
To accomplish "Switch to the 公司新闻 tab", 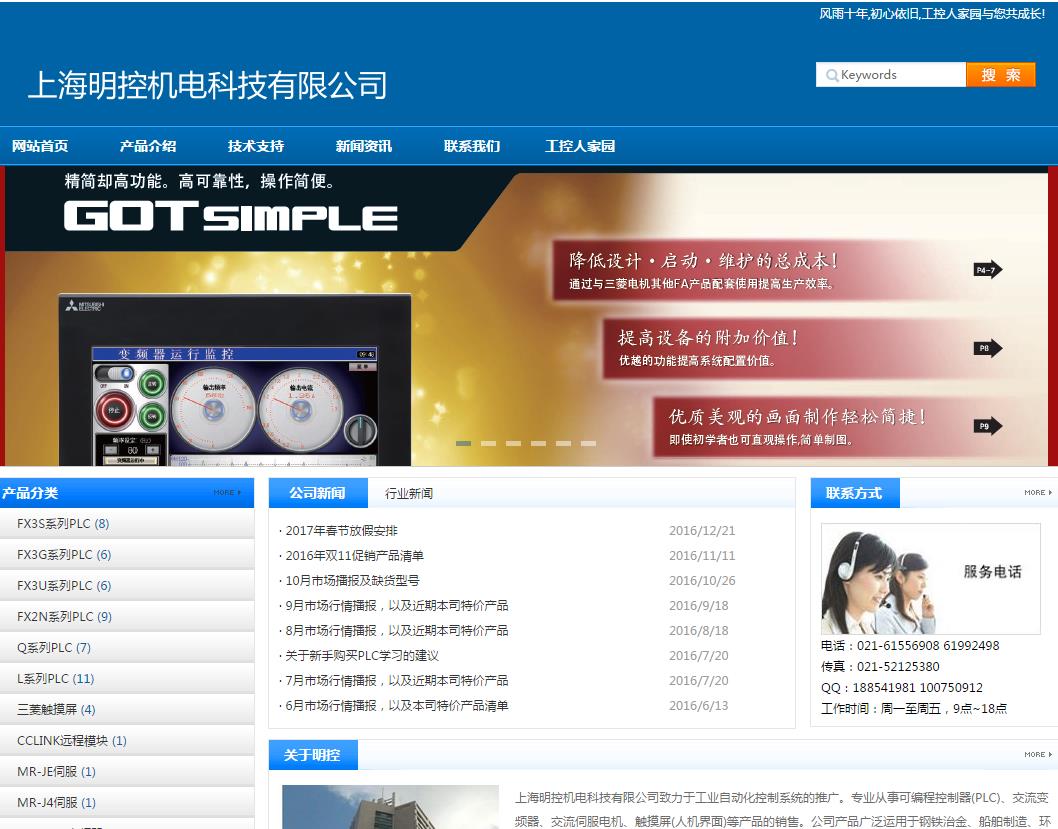I will pyautogui.click(x=318, y=493).
